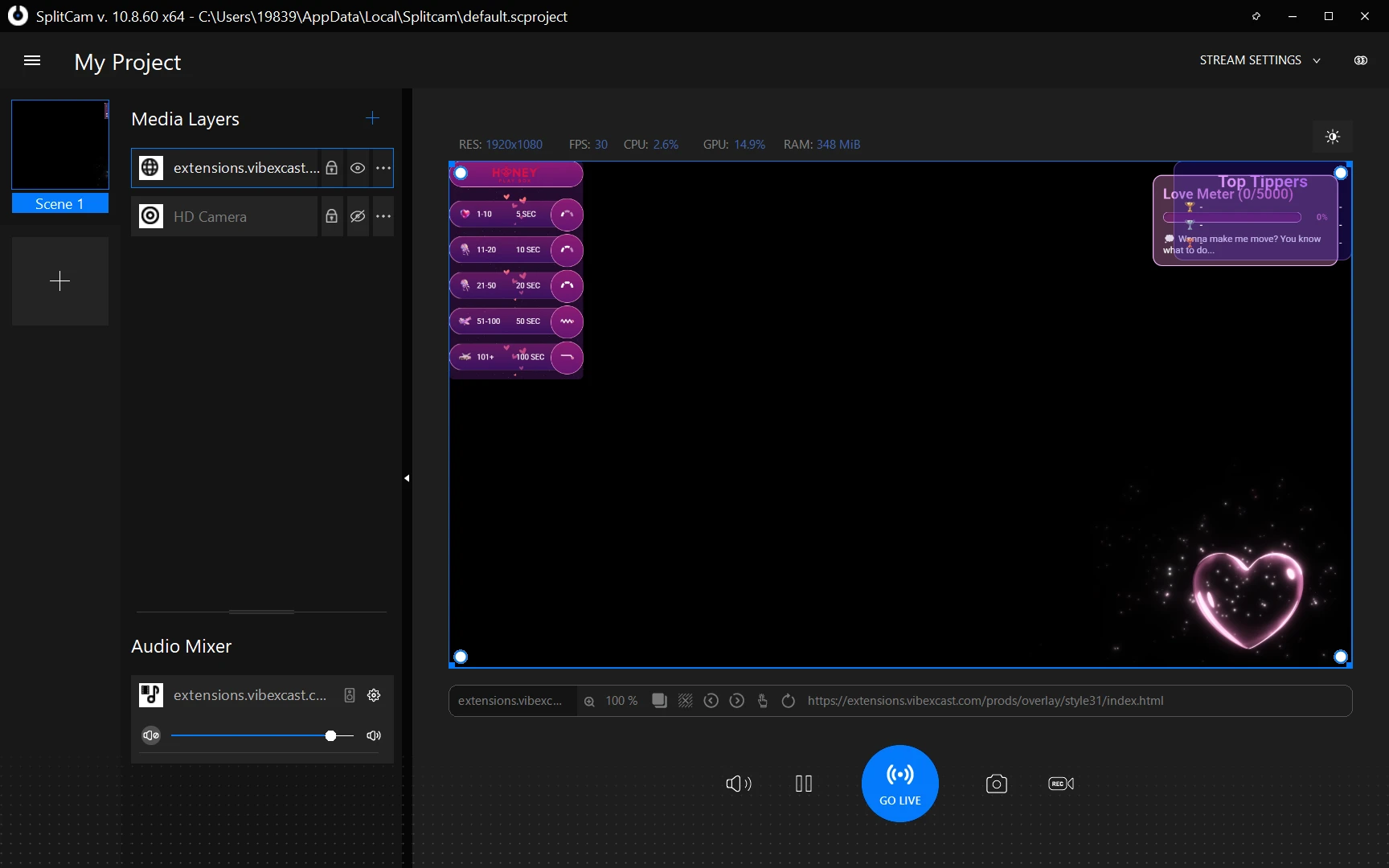The width and height of the screenshot is (1389, 868).
Task: Lock the HD Camera layer
Action: tap(331, 216)
